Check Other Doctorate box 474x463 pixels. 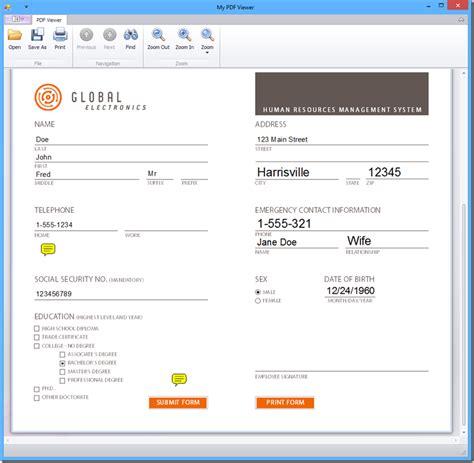(37, 398)
